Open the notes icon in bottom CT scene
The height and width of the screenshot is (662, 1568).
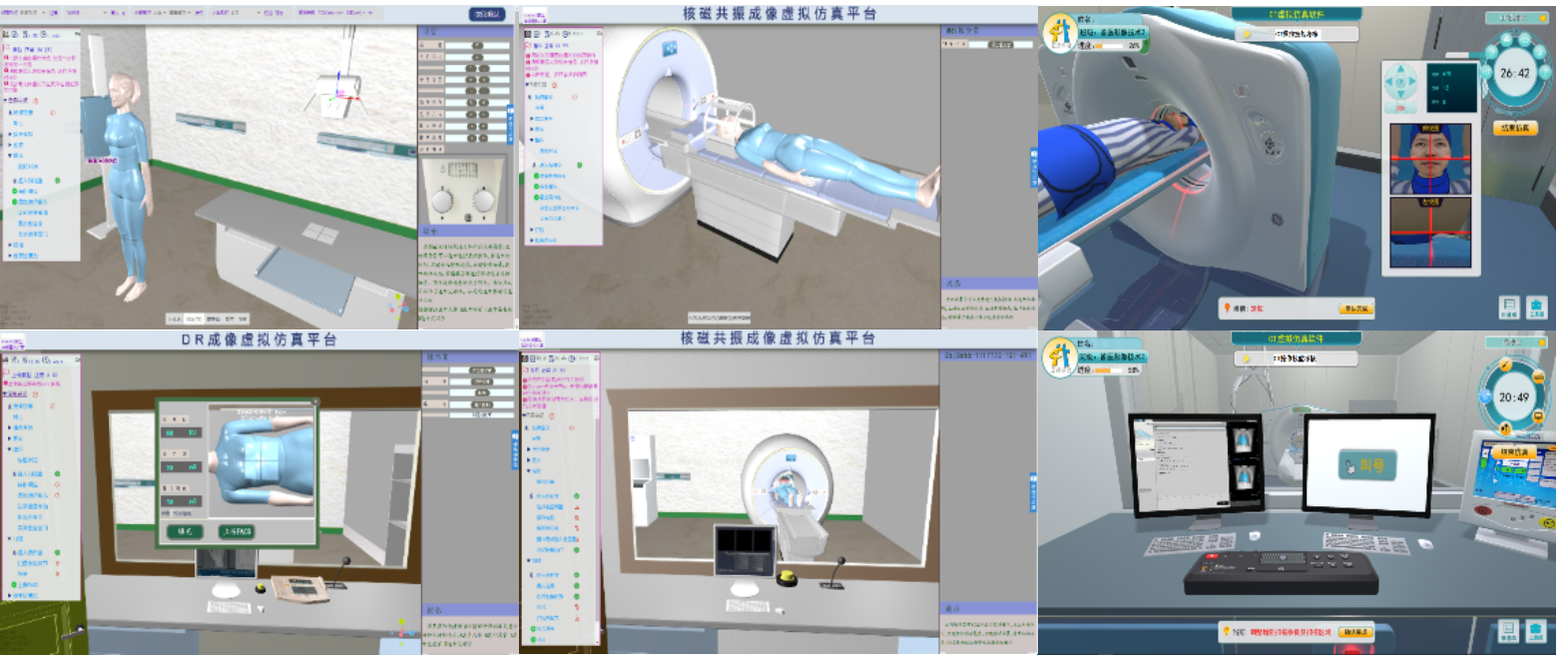1508,630
